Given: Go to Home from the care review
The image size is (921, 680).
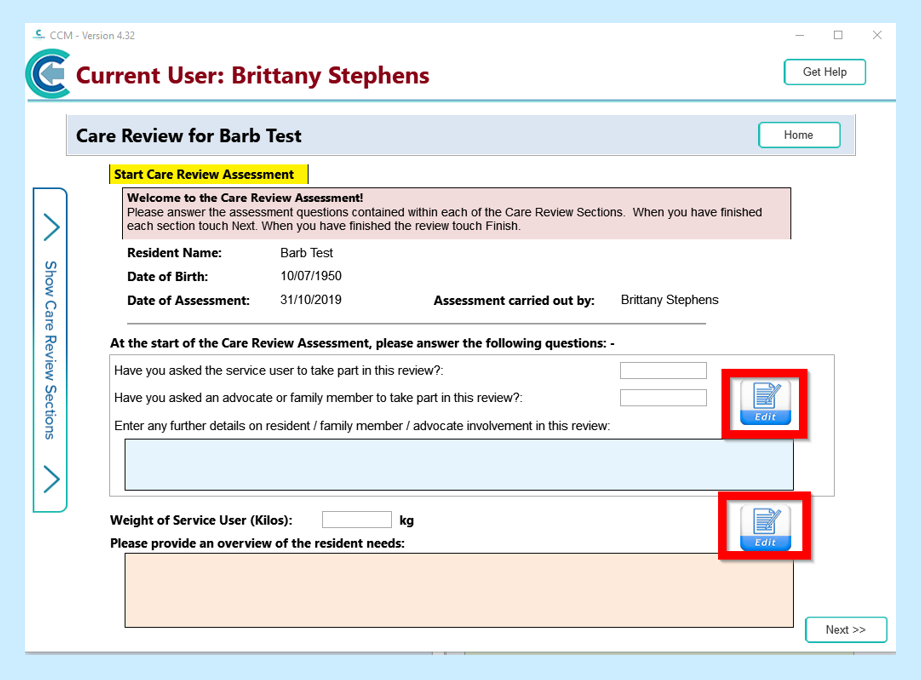Looking at the screenshot, I should [798, 135].
